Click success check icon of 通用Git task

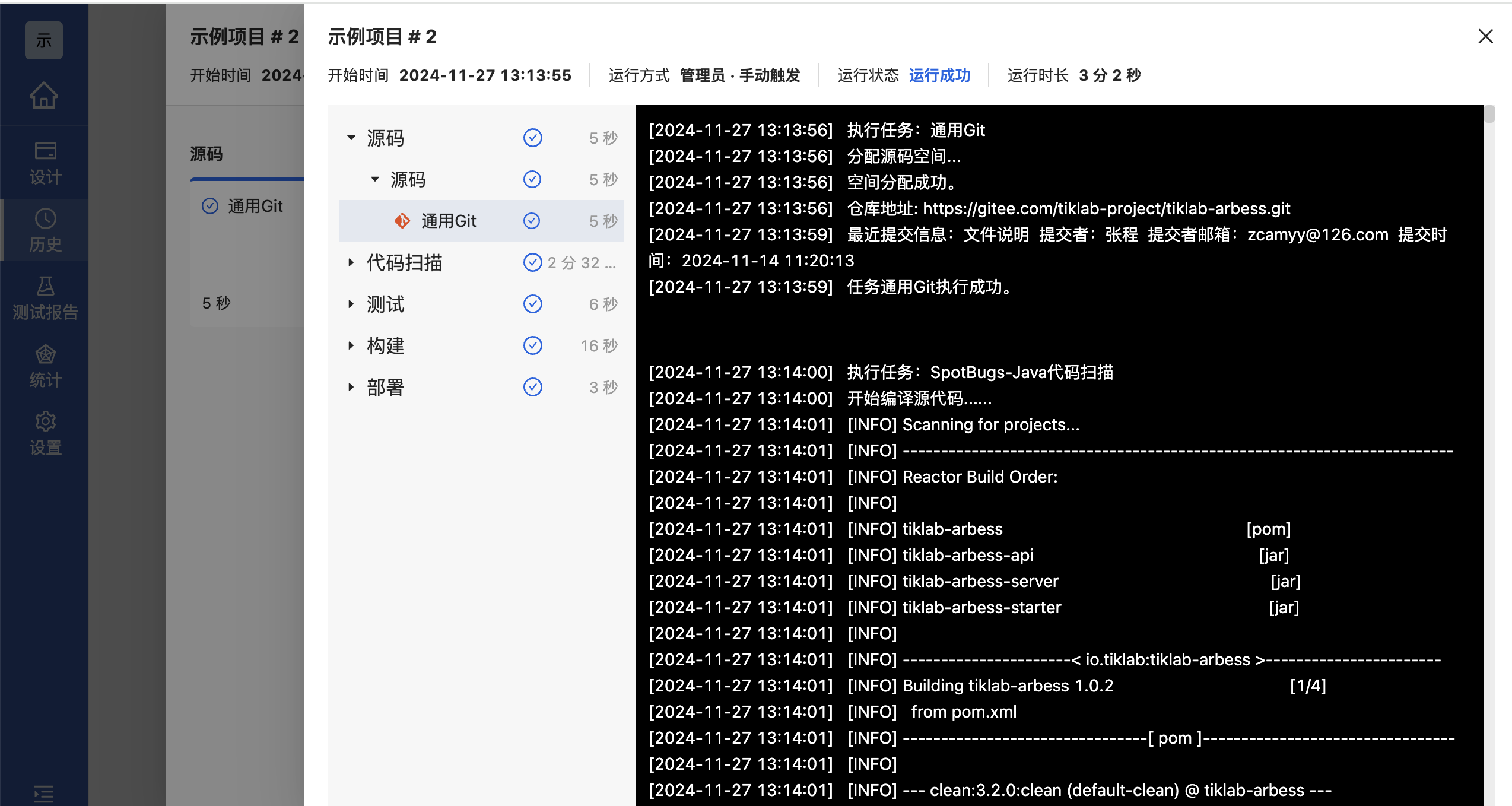(x=532, y=221)
